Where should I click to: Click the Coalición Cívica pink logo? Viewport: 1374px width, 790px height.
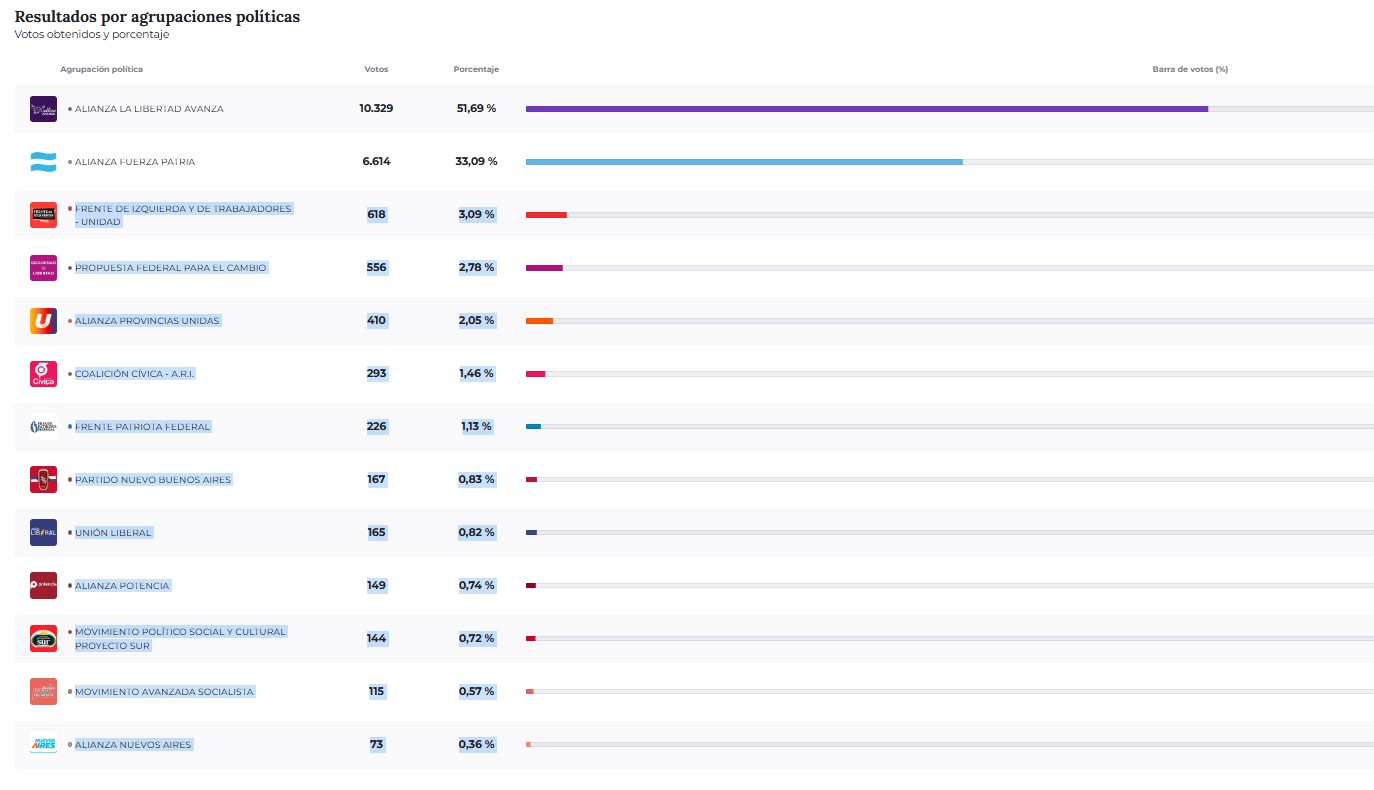[x=43, y=374]
